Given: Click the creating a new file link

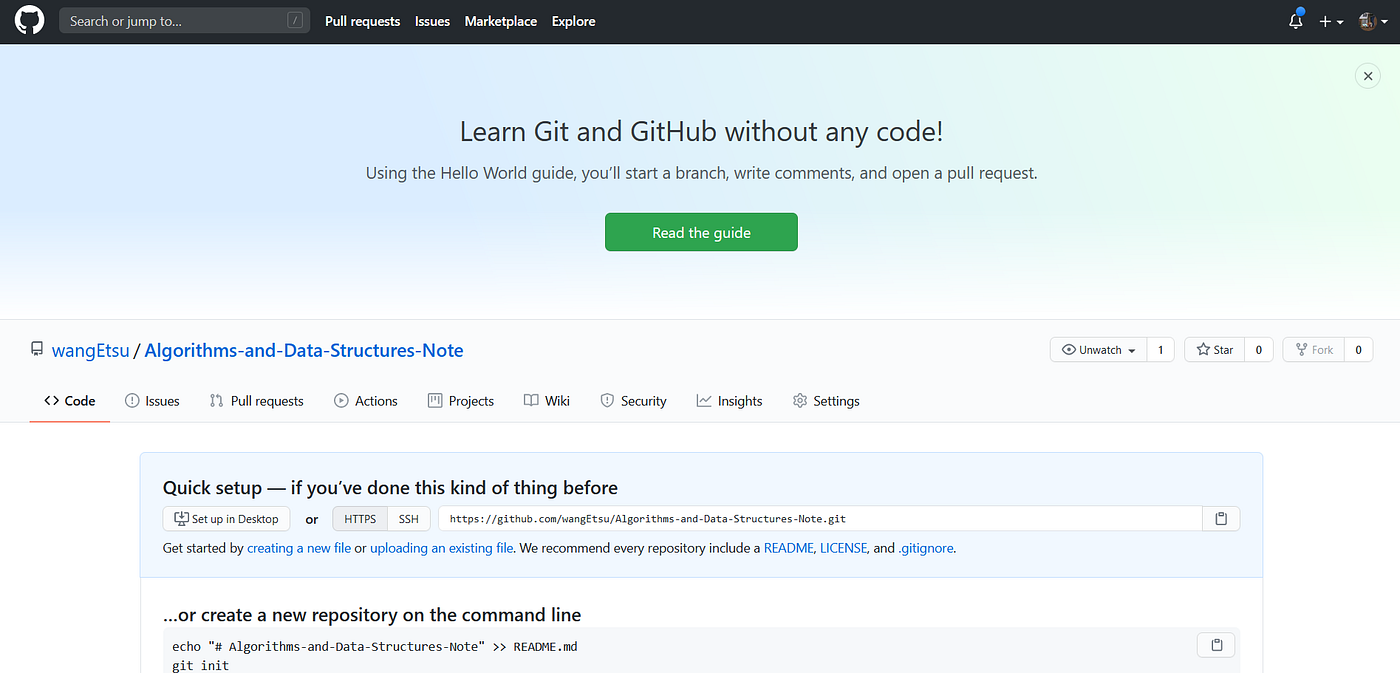Looking at the screenshot, I should pos(299,548).
